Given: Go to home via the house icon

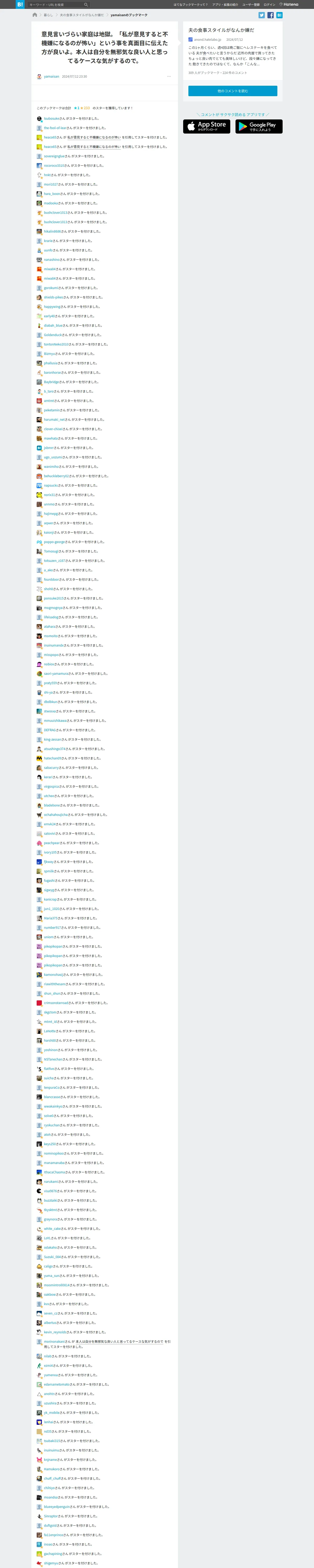Looking at the screenshot, I should pyautogui.click(x=35, y=15).
